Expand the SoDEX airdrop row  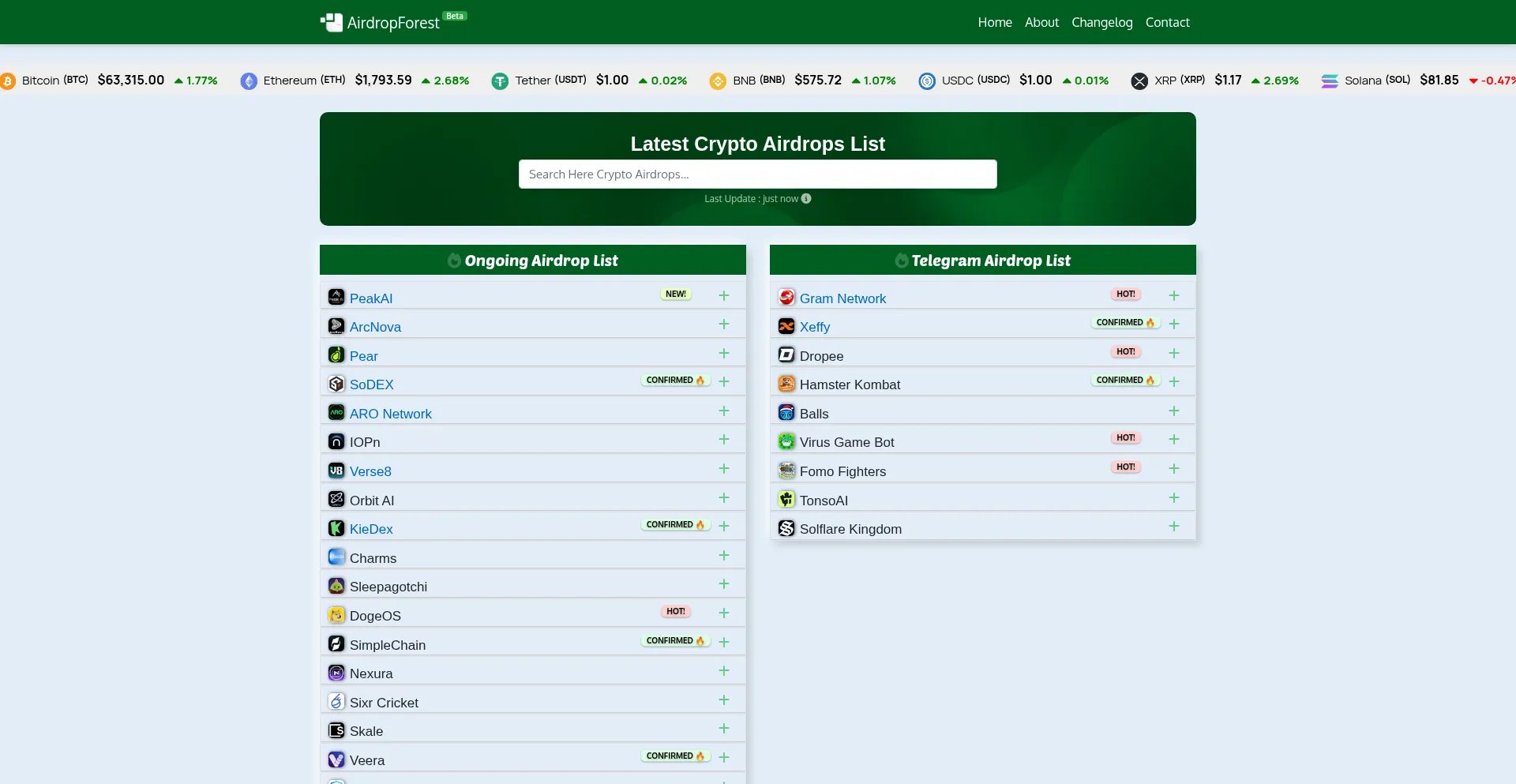[724, 381]
